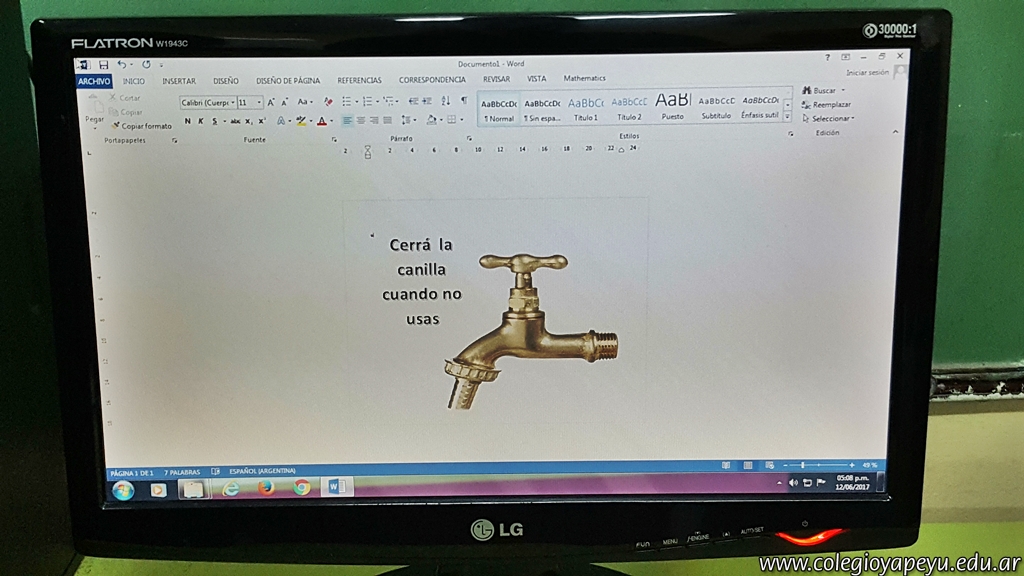Click the sort A-Z icon

[x=446, y=101]
